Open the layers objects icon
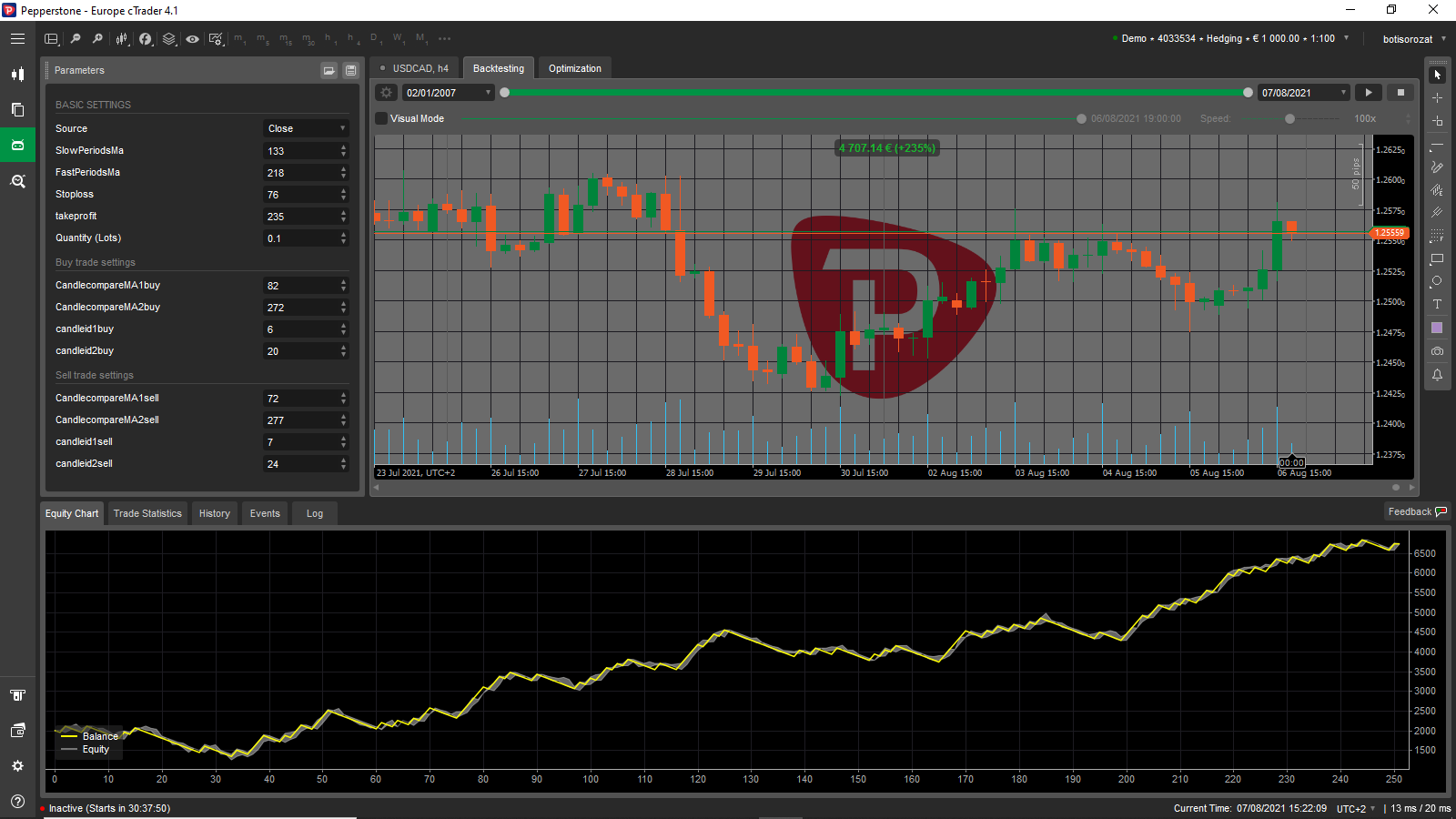The height and width of the screenshot is (819, 1456). (169, 39)
